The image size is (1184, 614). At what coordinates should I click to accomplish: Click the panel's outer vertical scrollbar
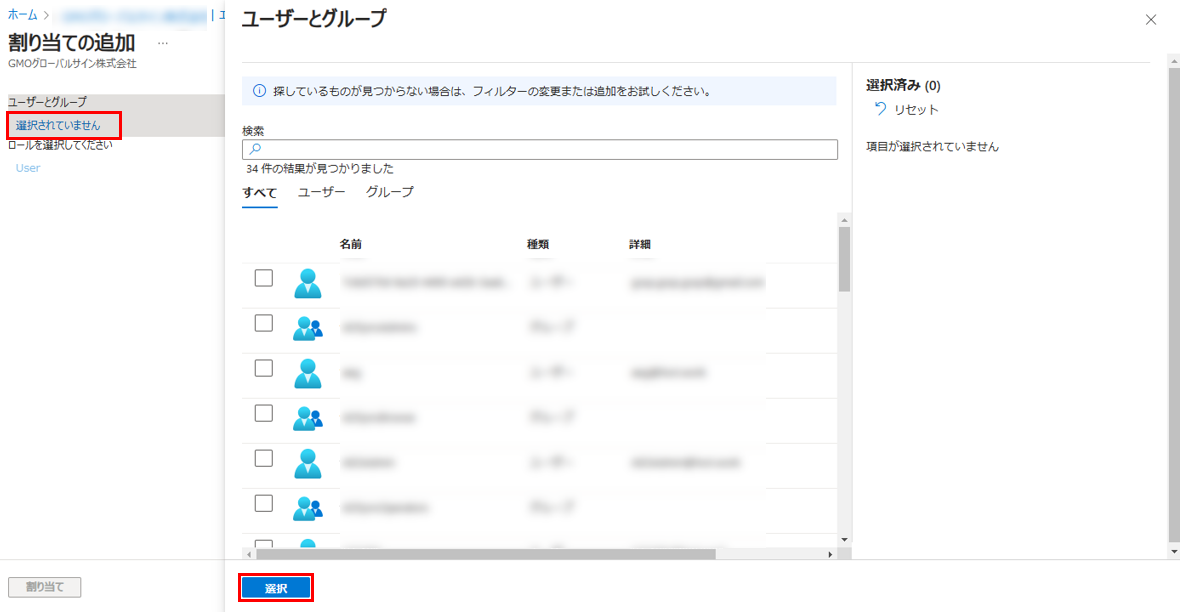[x=1173, y=305]
